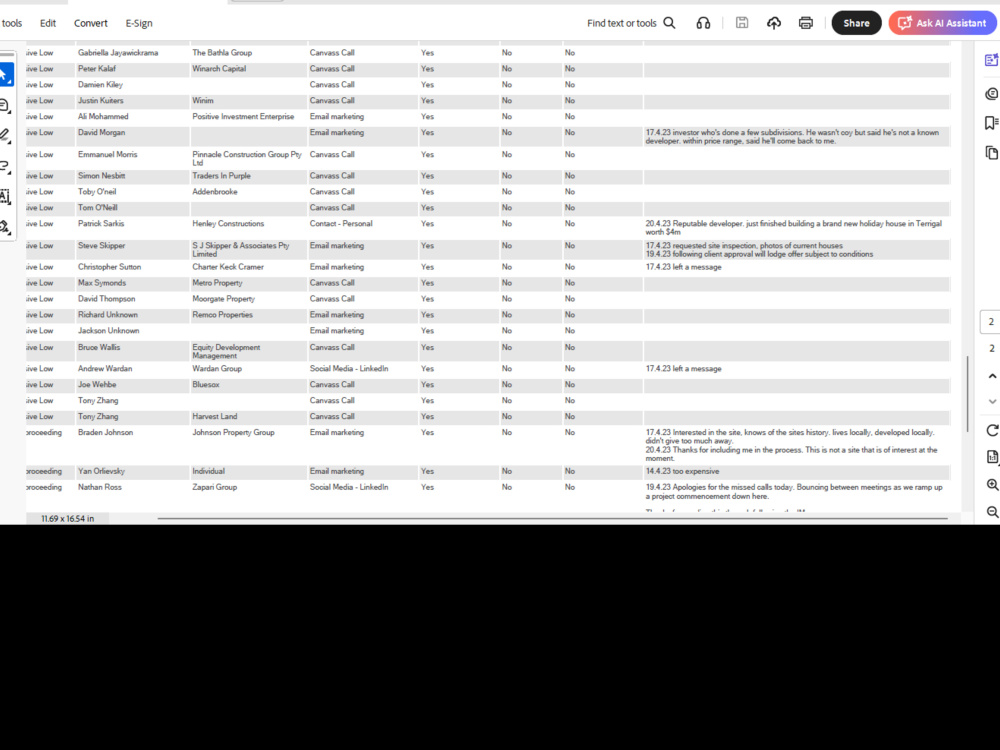Open the Convert menu
Screen dimensions: 1000x750
coord(91,23)
